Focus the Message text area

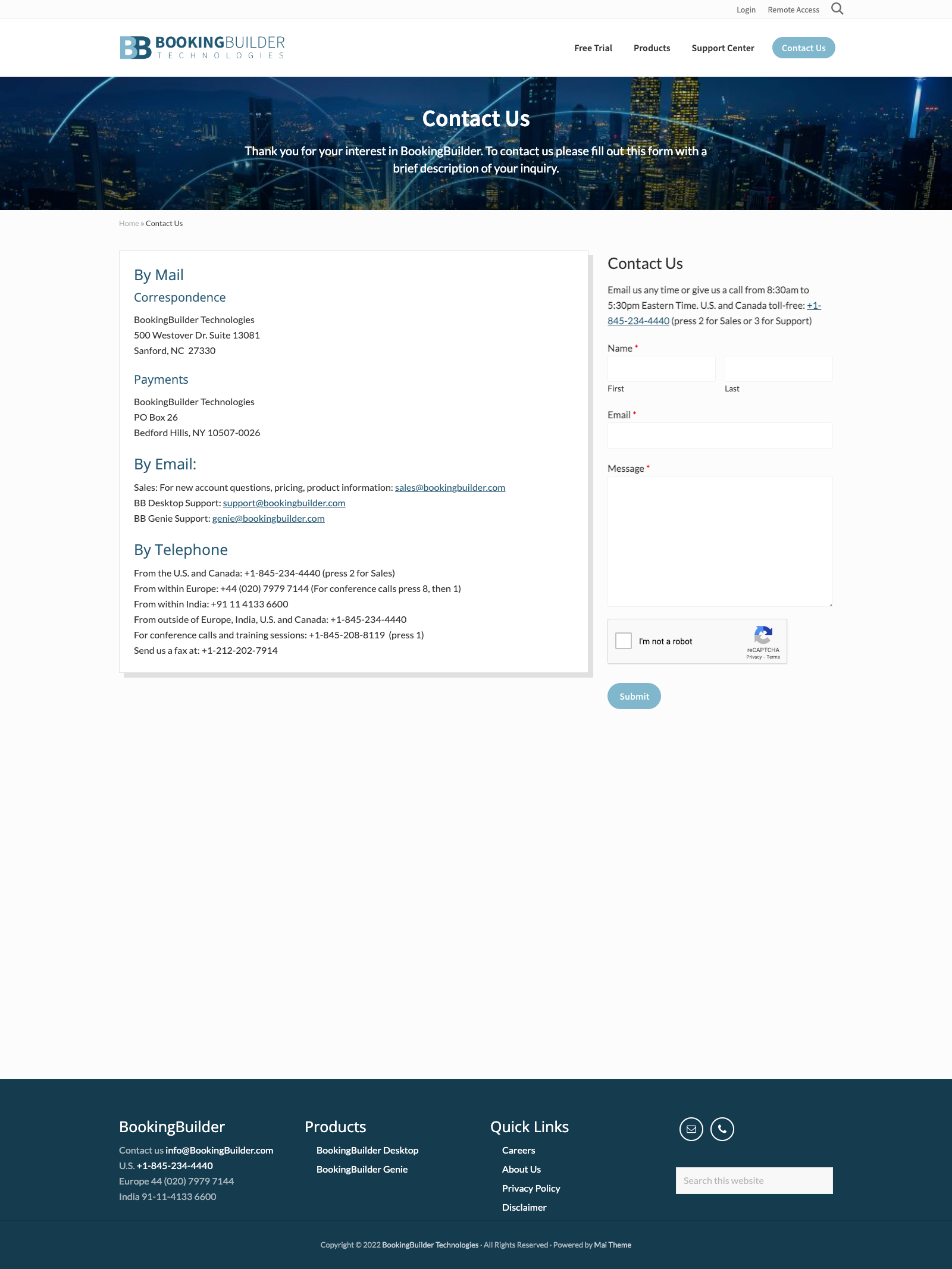[720, 541]
